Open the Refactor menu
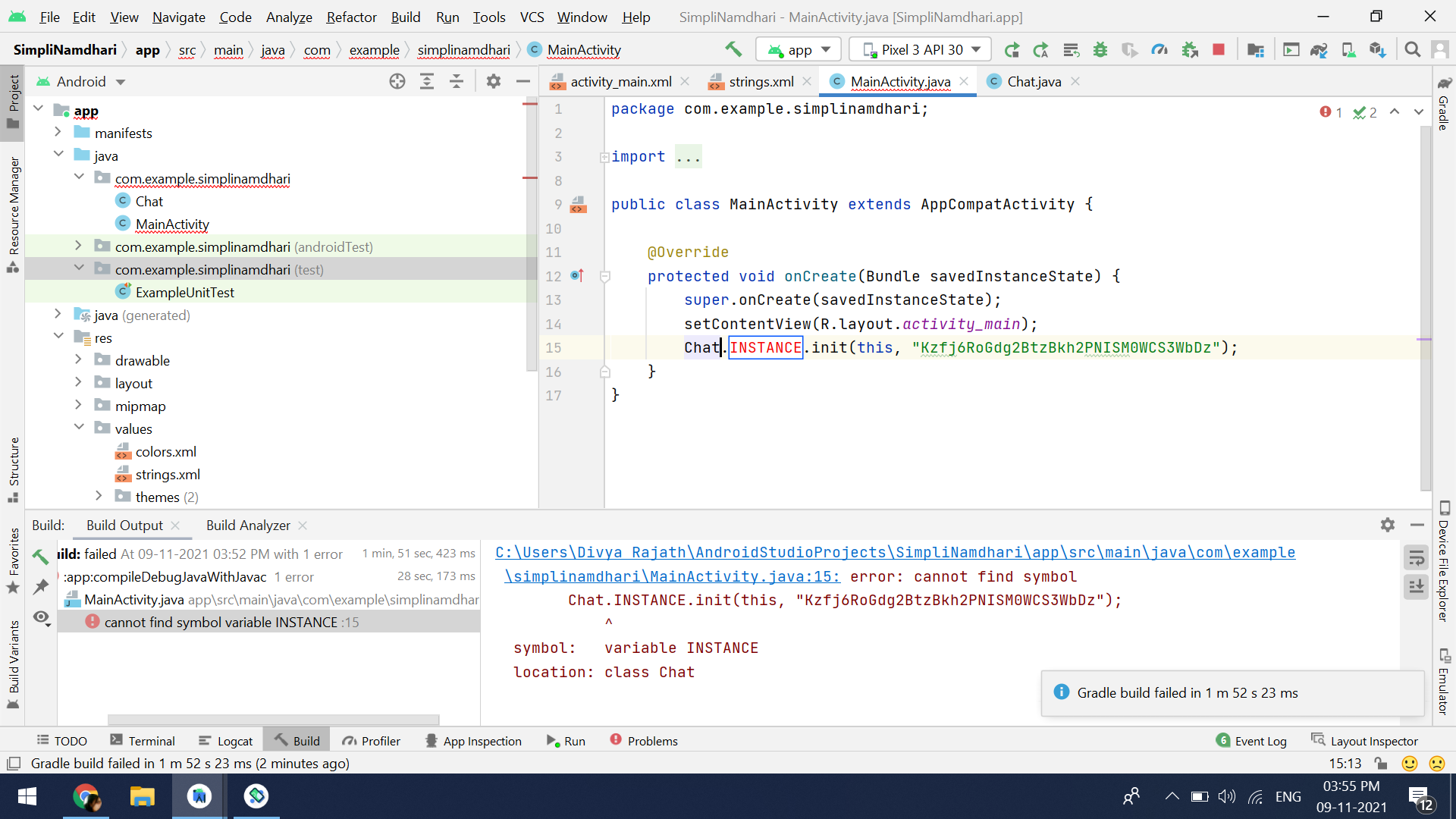1456x819 pixels. 351,17
